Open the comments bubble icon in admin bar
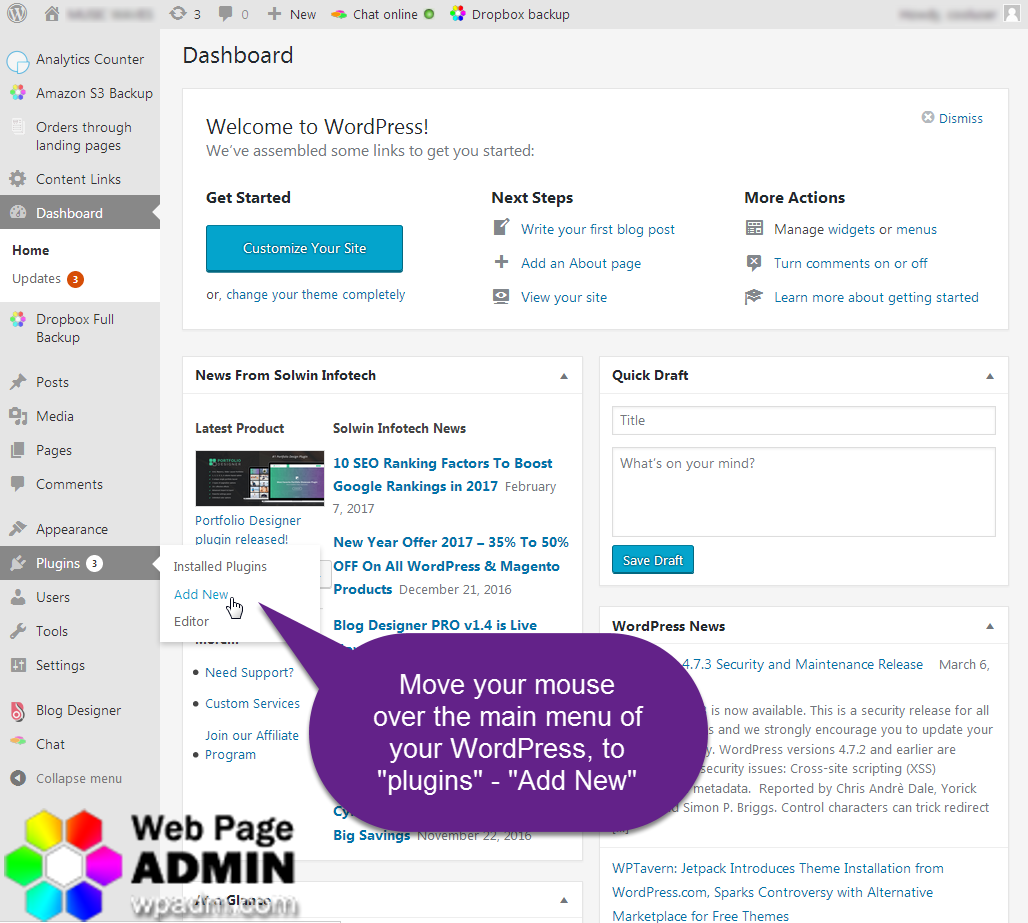The width and height of the screenshot is (1028, 923). pos(233,14)
